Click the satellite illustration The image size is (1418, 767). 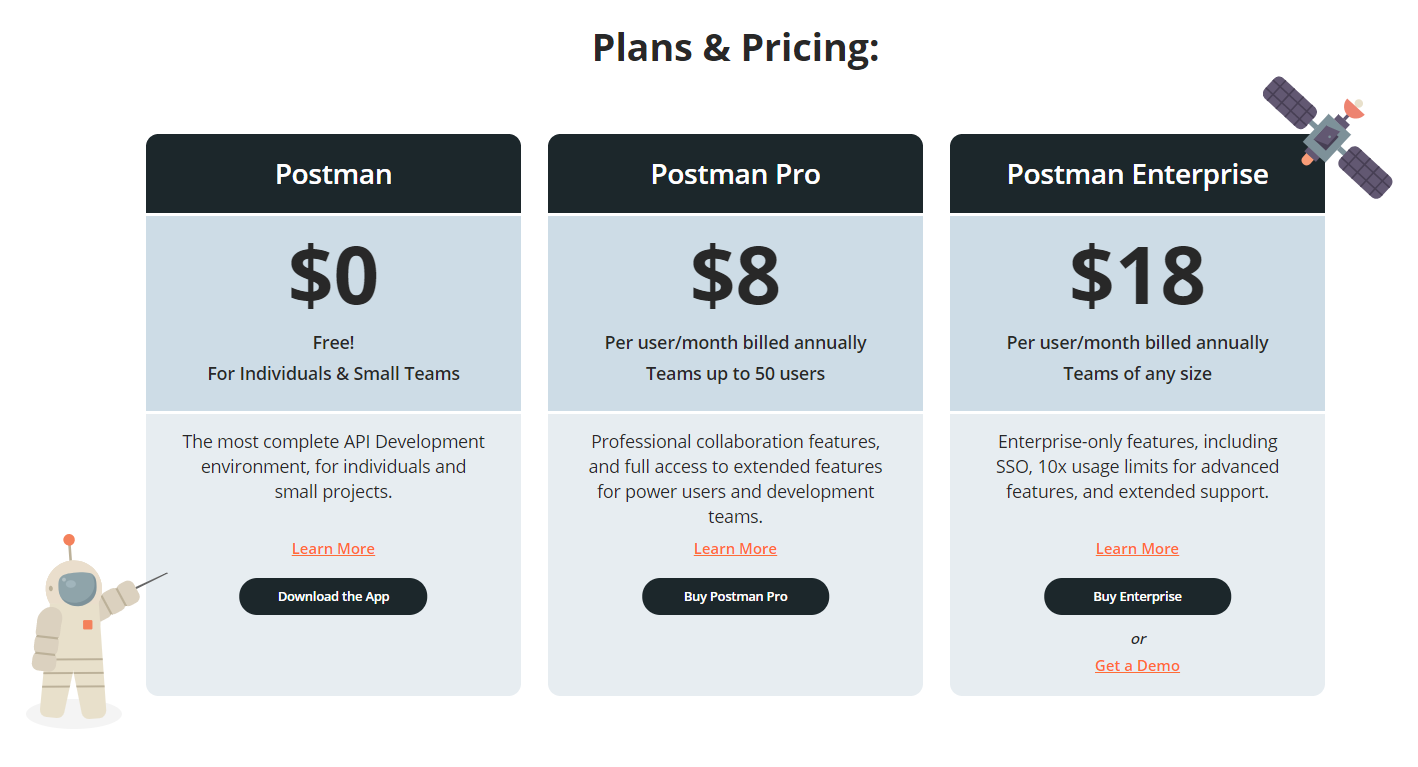click(x=1328, y=137)
